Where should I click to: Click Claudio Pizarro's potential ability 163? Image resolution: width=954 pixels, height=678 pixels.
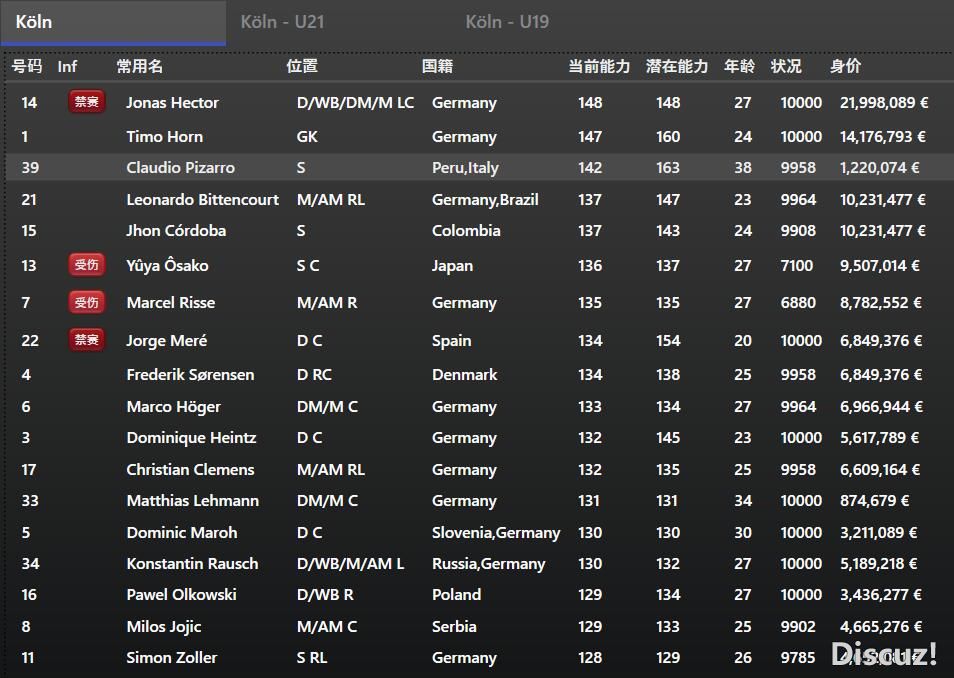pos(667,168)
